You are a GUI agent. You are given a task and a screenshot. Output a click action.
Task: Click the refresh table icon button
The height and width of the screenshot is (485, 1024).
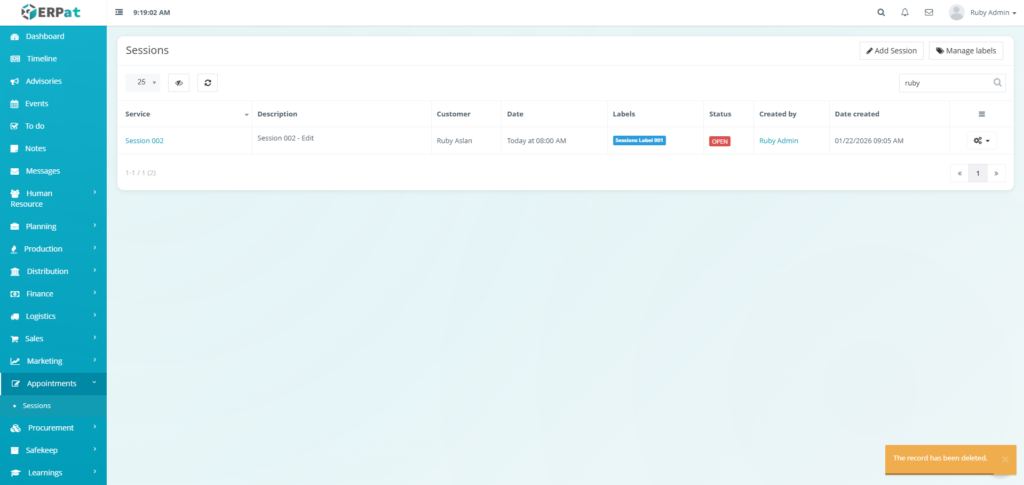point(207,83)
